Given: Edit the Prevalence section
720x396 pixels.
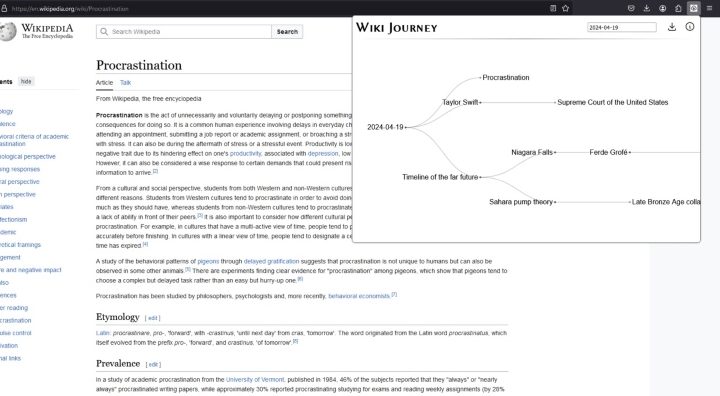Looking at the screenshot, I should pos(153,364).
